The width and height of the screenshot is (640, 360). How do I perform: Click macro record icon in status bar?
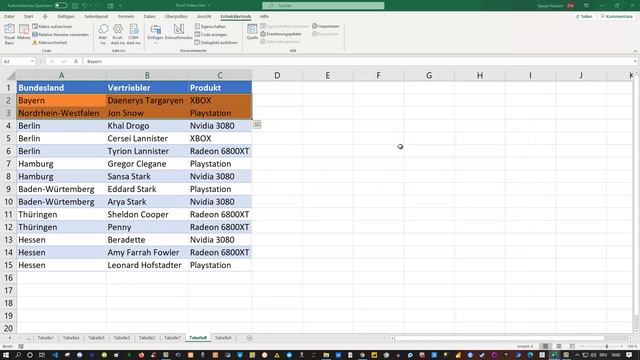21,346
